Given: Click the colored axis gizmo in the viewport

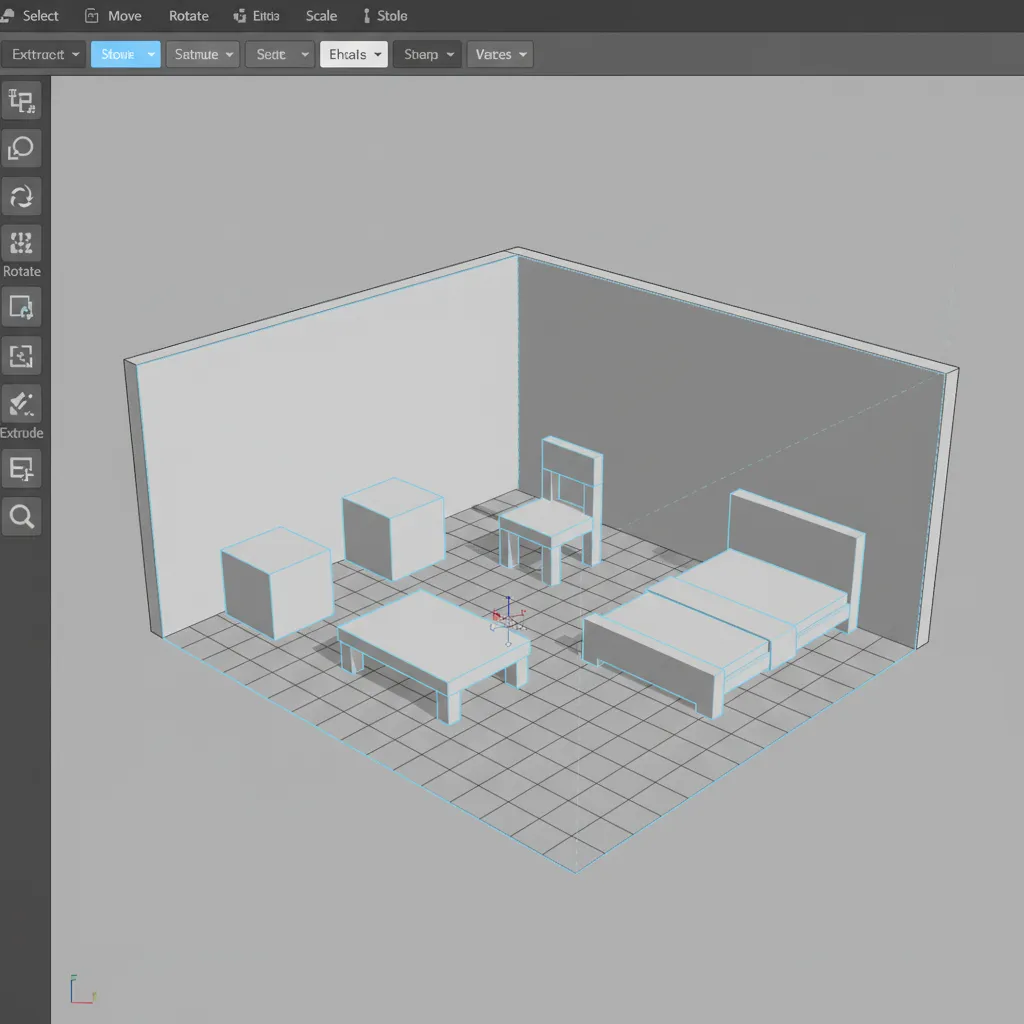Looking at the screenshot, I should 508,618.
